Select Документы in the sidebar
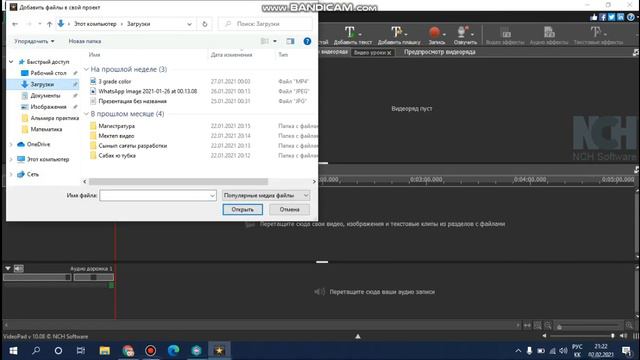Screen dimensions: 640x360 pos(45,96)
